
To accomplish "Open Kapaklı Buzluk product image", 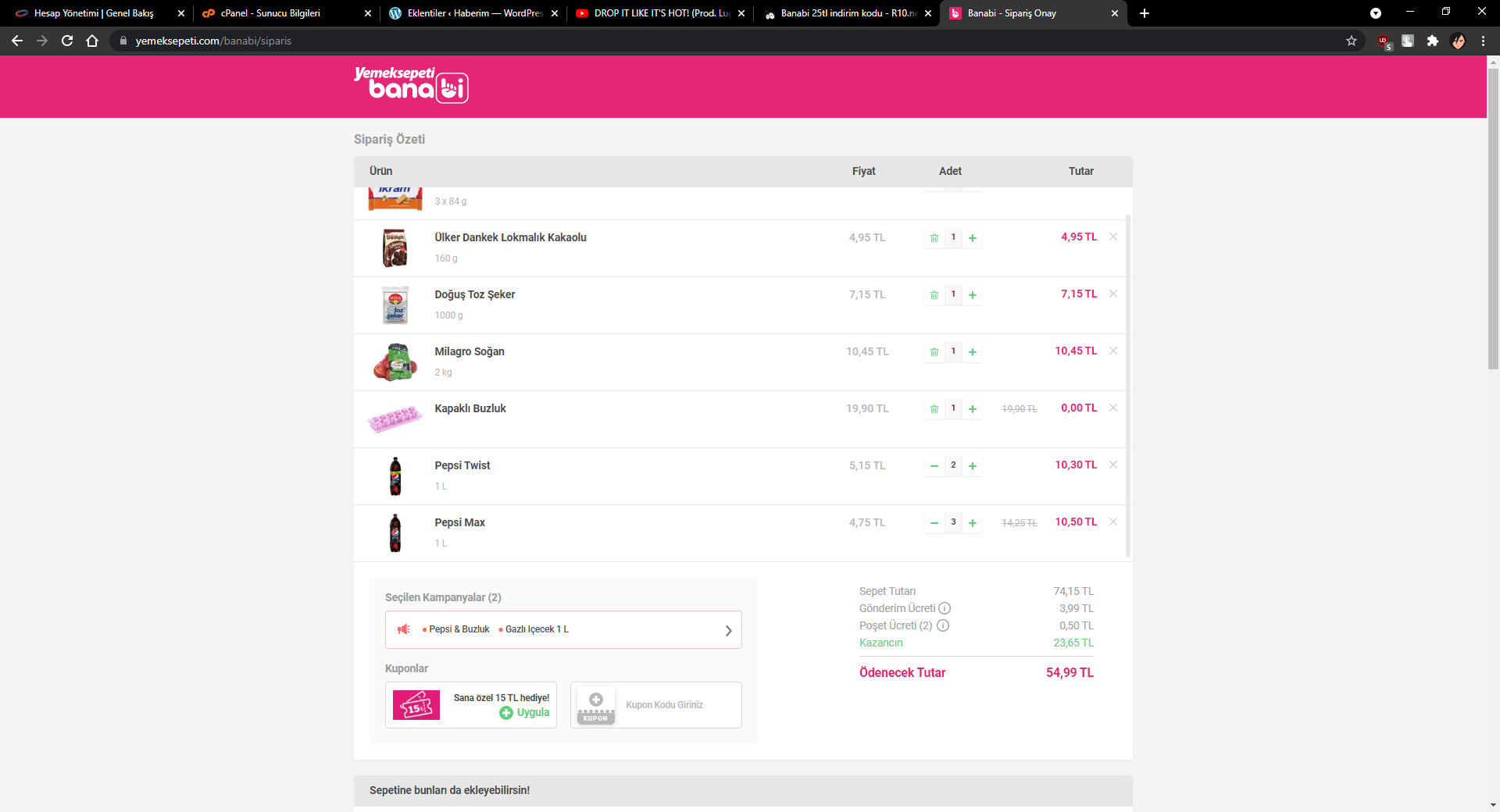I will 395,419.
